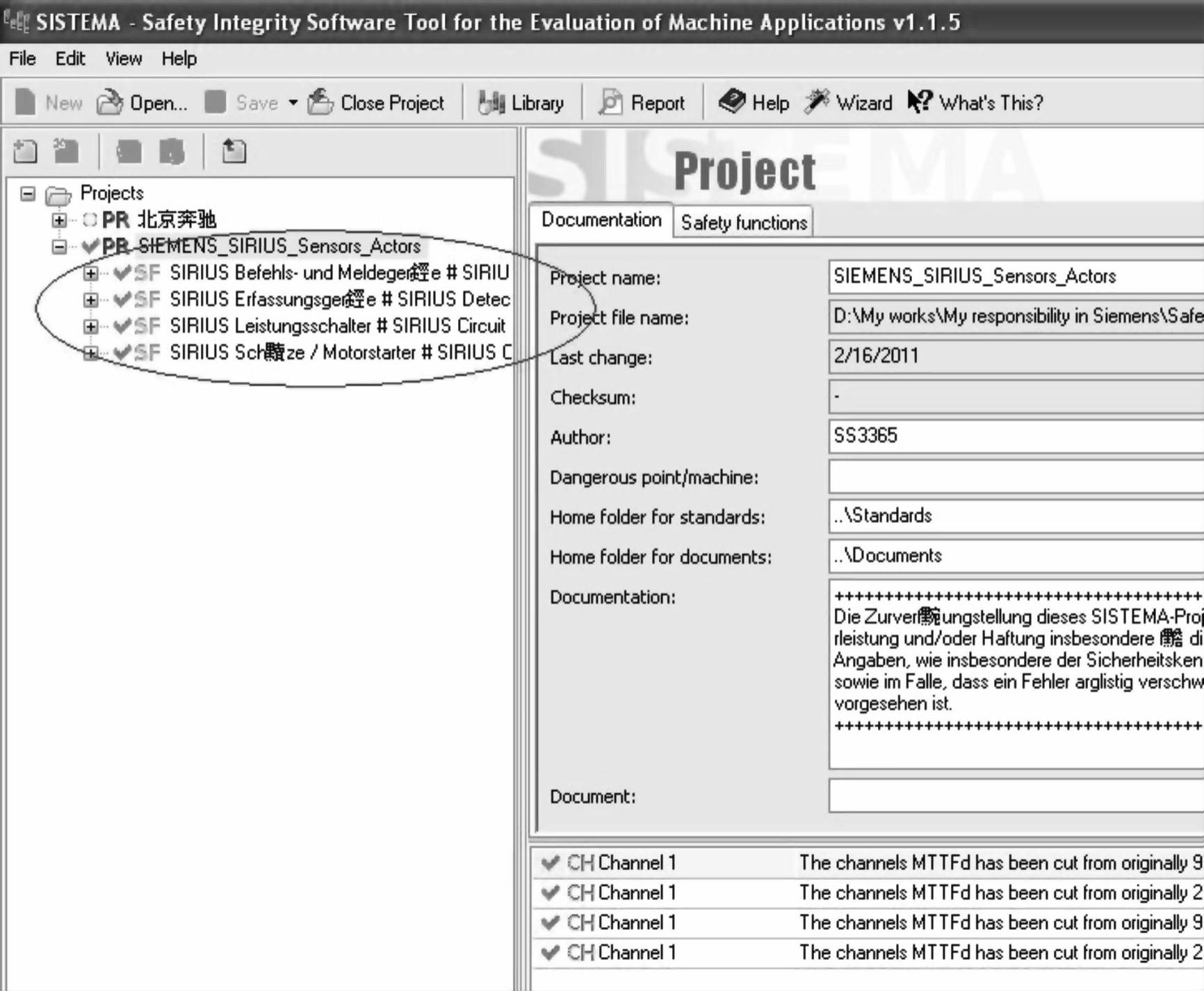Click inside the Documentation text area
1204x991 pixels.
(1016, 674)
